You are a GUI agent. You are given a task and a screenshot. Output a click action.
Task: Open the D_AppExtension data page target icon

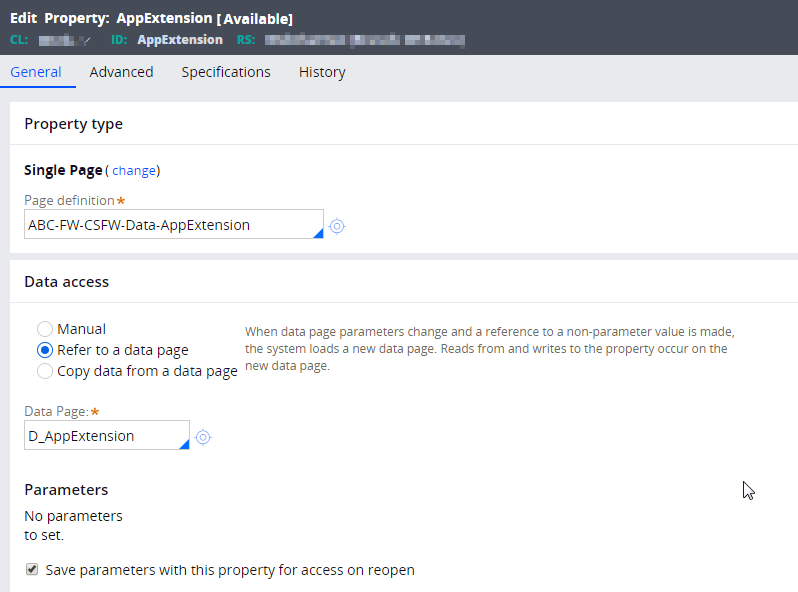(203, 437)
